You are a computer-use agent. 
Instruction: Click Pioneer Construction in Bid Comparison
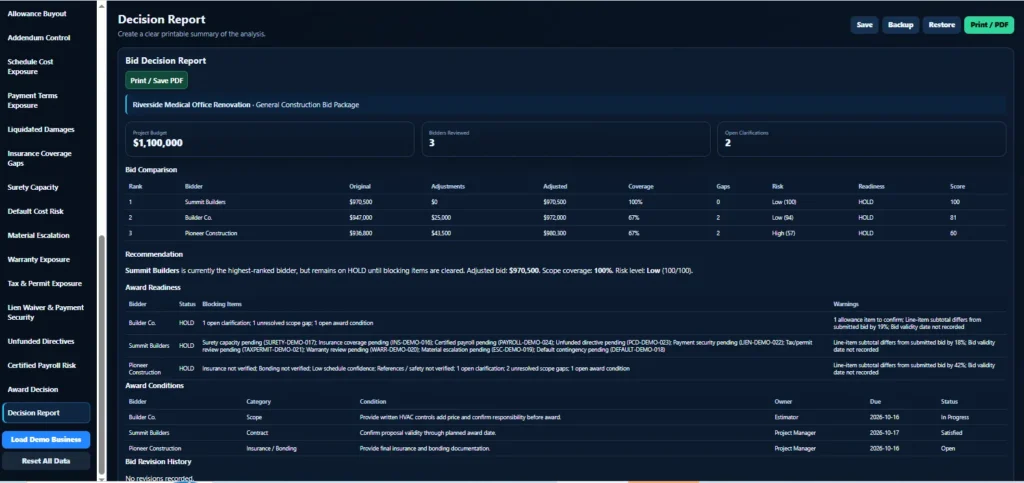[x=211, y=233]
